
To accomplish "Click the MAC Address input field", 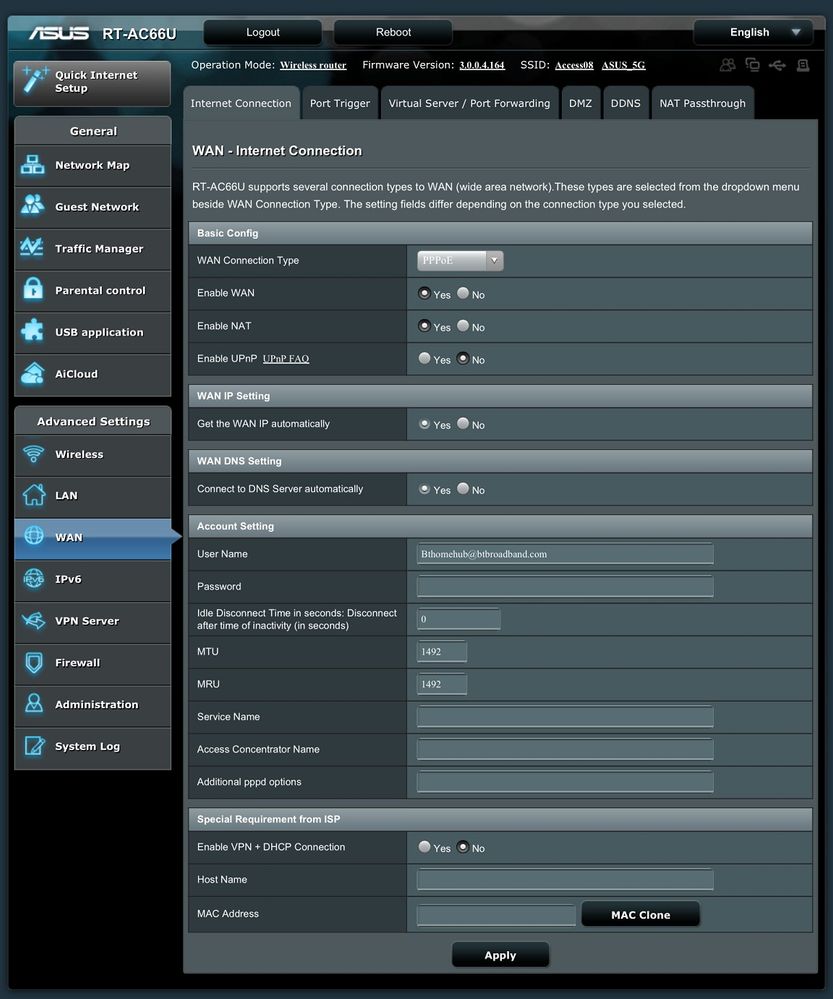I will [496, 914].
